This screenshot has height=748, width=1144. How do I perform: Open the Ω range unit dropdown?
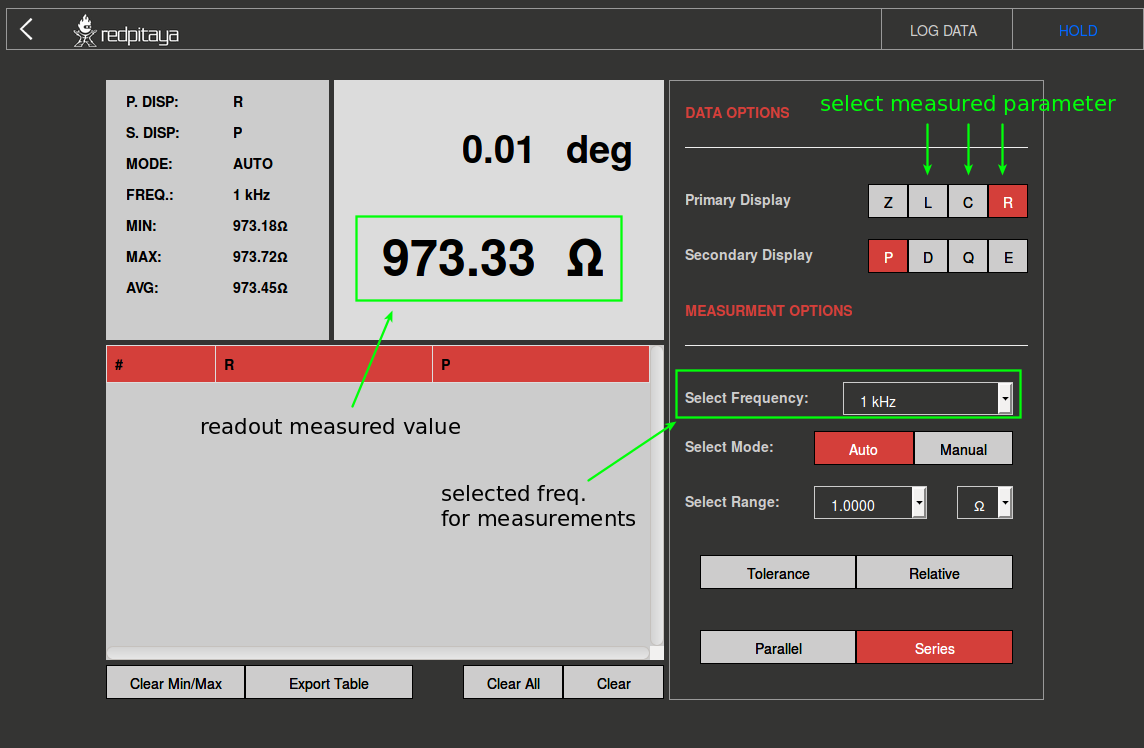[x=985, y=503]
